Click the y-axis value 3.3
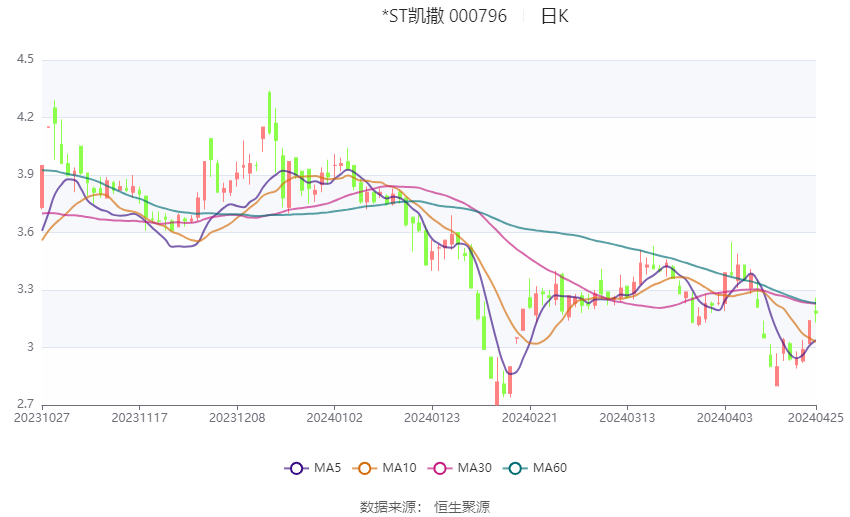This screenshot has width=850, height=517. [x=25, y=289]
